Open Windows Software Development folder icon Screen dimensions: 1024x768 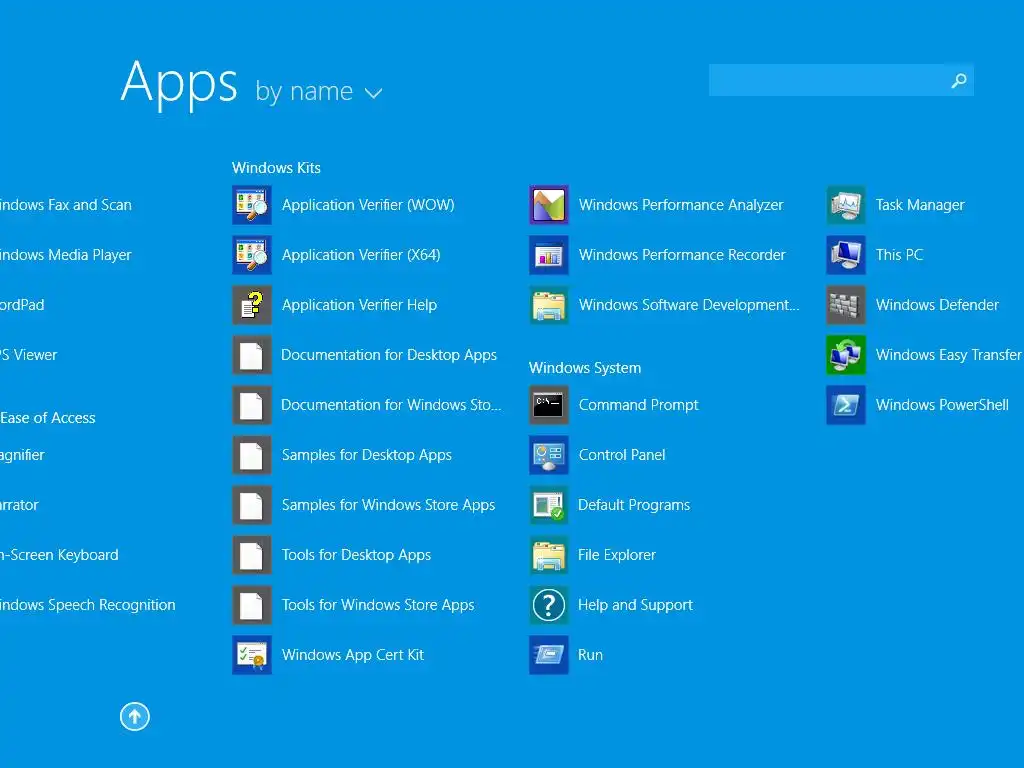549,305
